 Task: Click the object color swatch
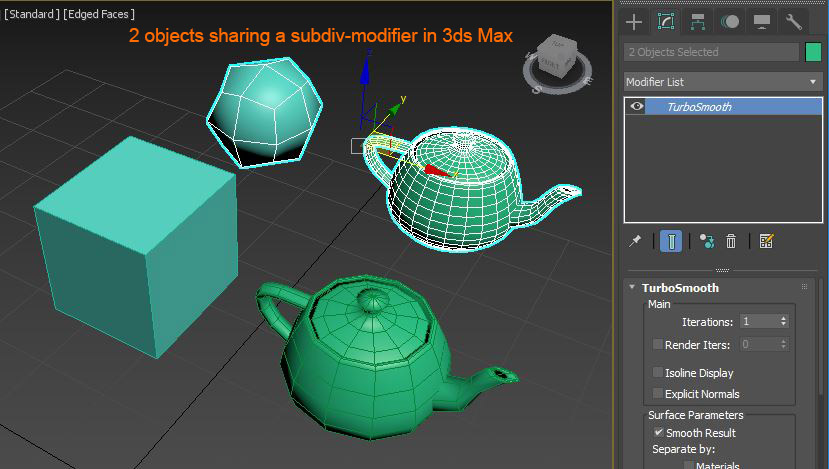click(813, 52)
